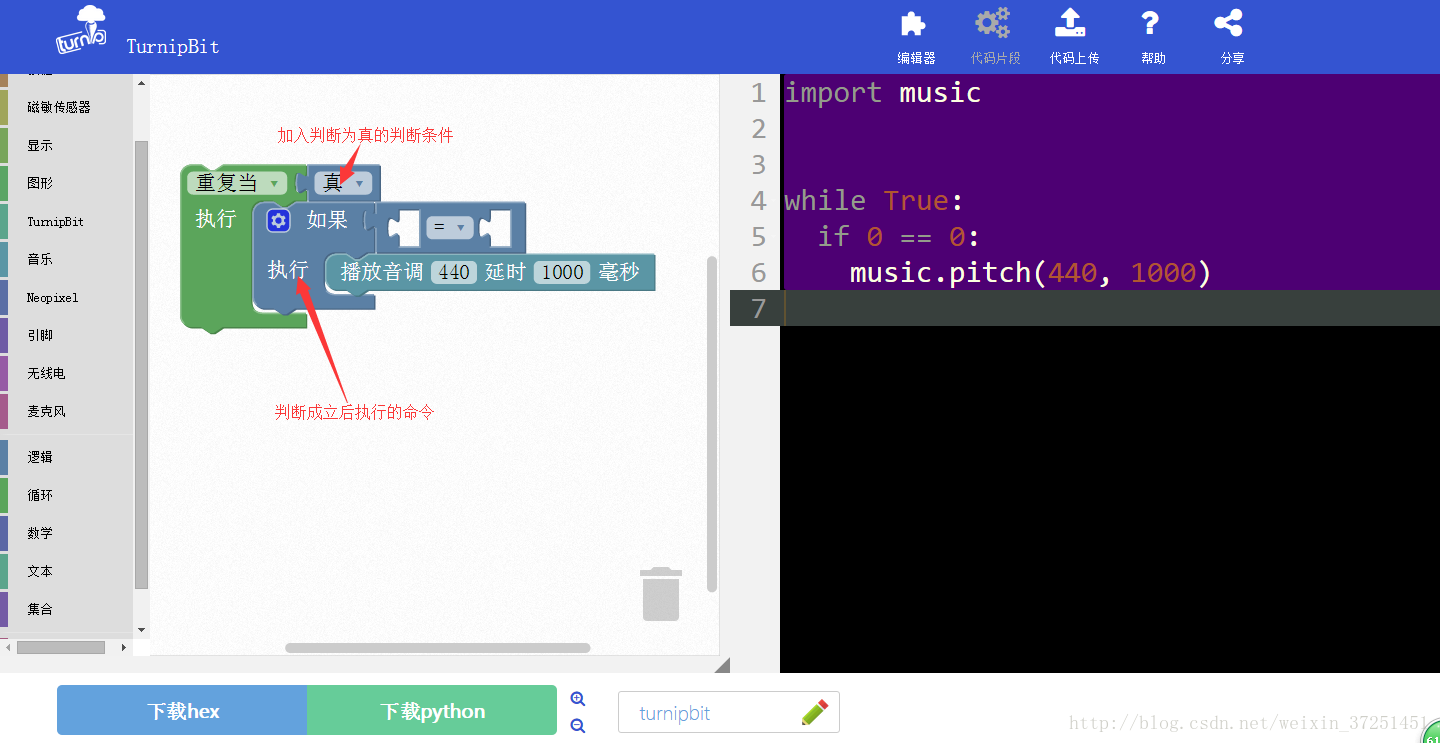Click the turnipbit filename field

(x=728, y=712)
